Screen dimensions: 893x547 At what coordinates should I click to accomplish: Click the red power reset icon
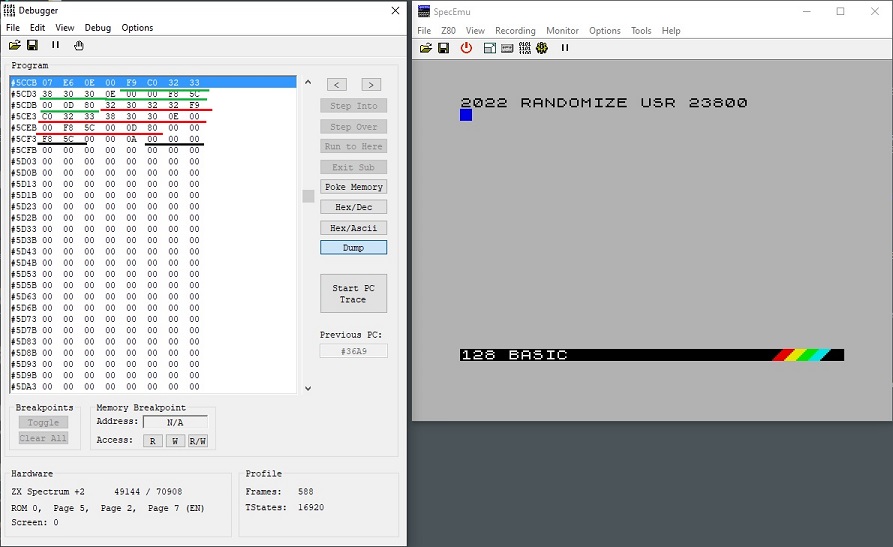click(466, 48)
